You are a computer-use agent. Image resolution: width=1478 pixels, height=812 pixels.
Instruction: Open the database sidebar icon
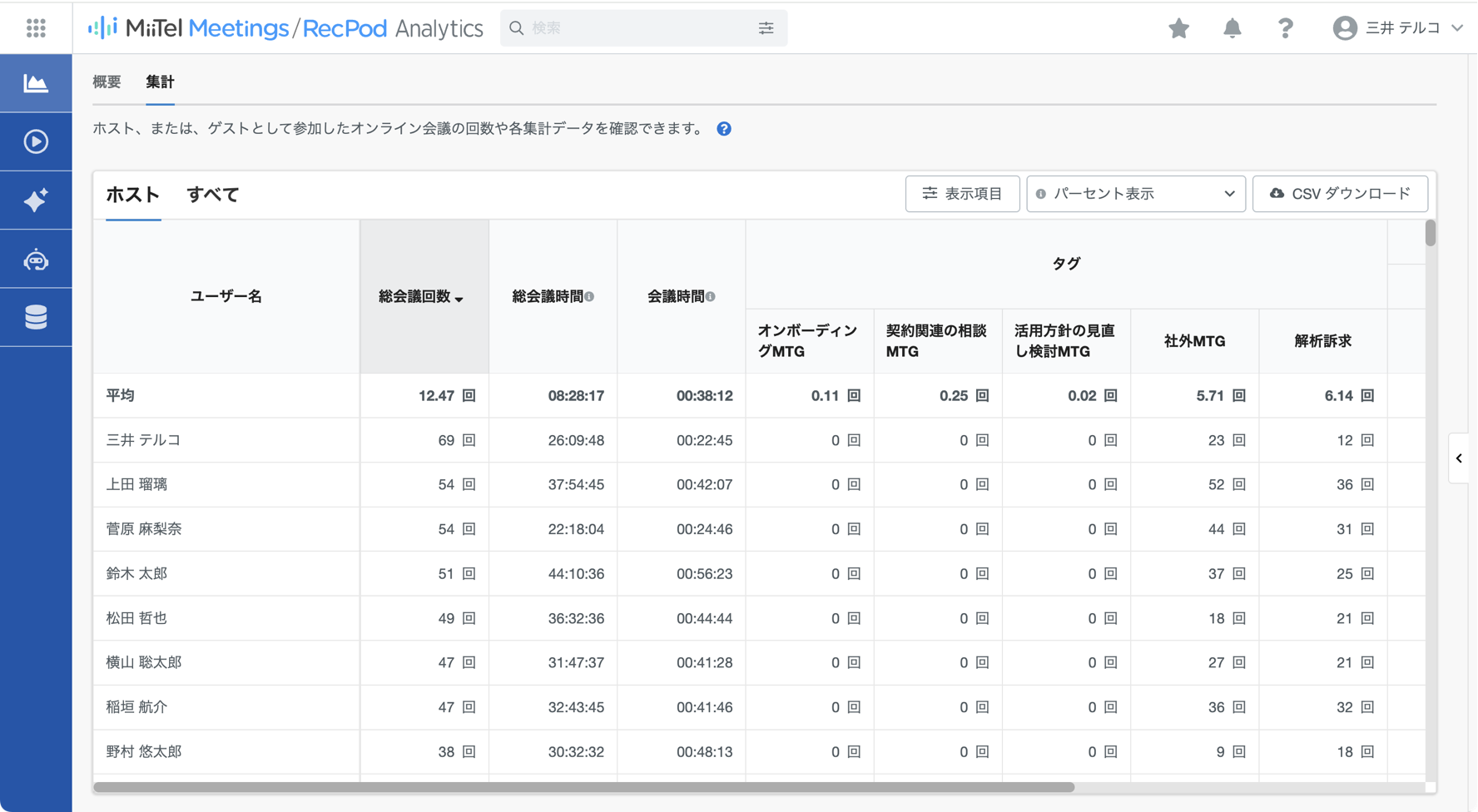[36, 317]
